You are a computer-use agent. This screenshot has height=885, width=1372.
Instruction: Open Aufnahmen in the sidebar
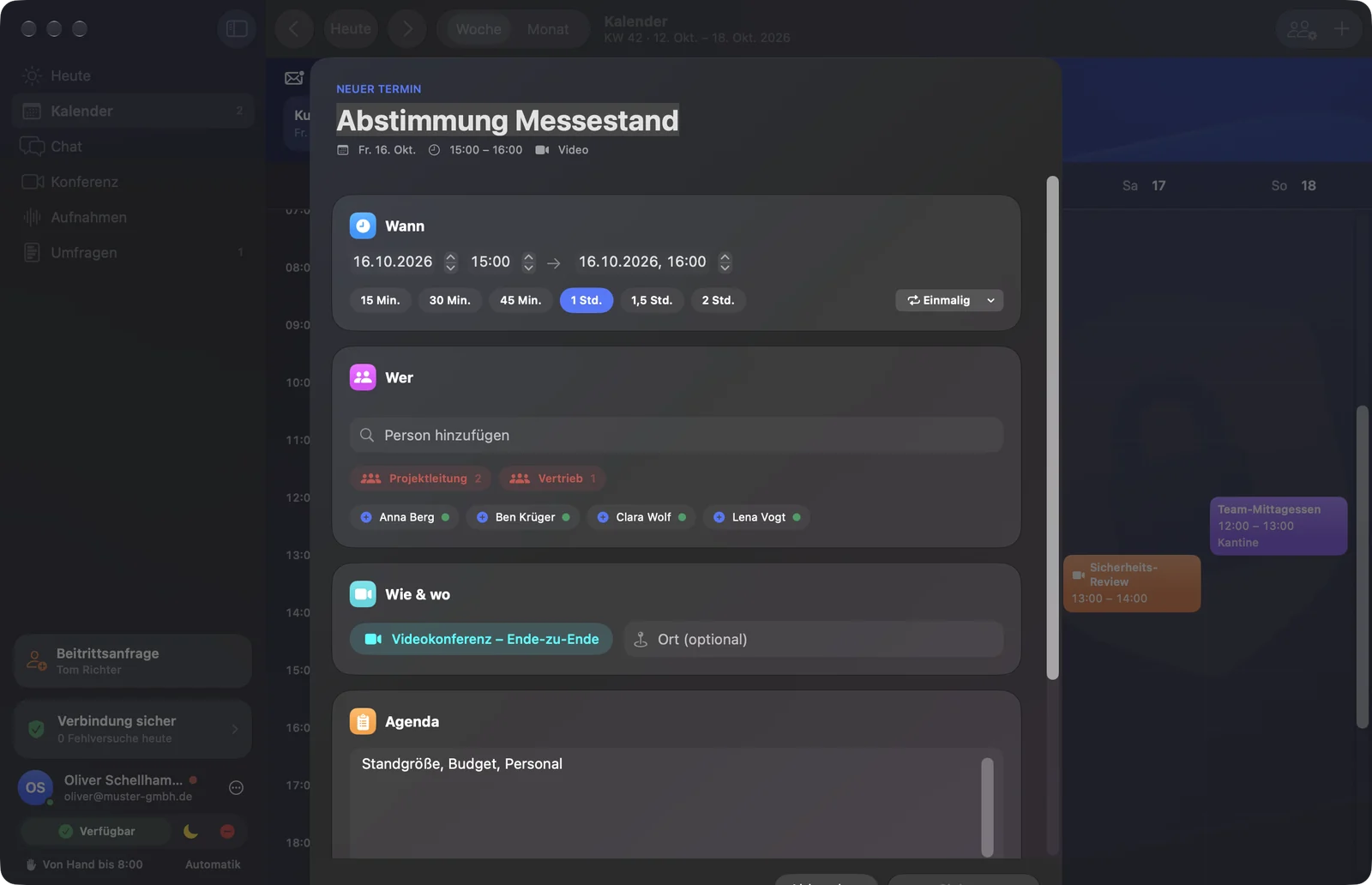(133, 217)
